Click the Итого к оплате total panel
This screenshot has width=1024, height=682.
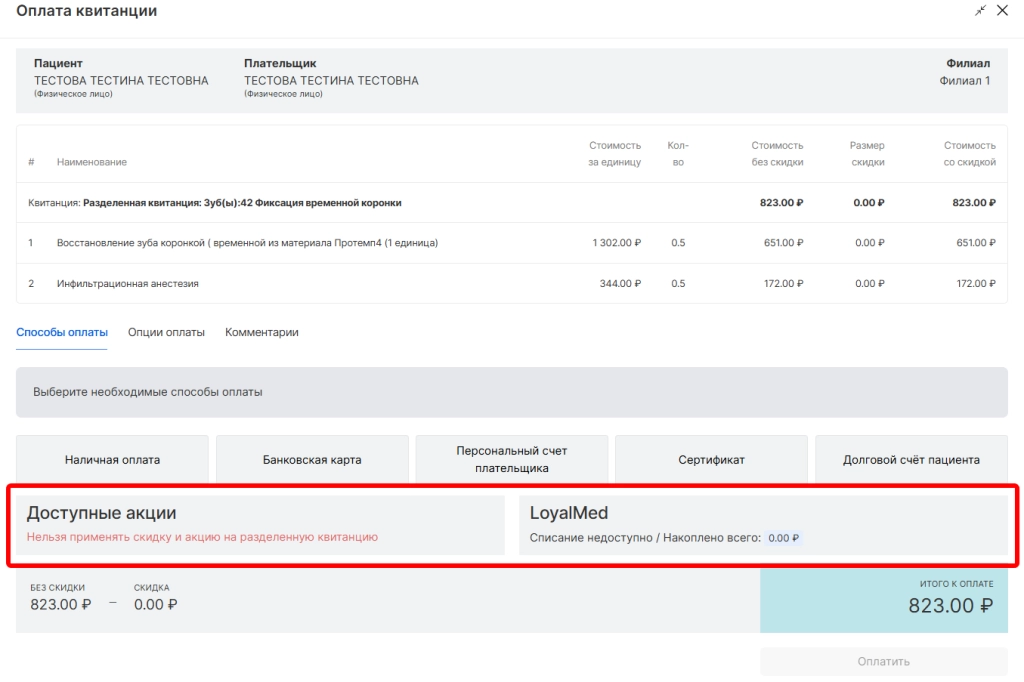coord(883,600)
